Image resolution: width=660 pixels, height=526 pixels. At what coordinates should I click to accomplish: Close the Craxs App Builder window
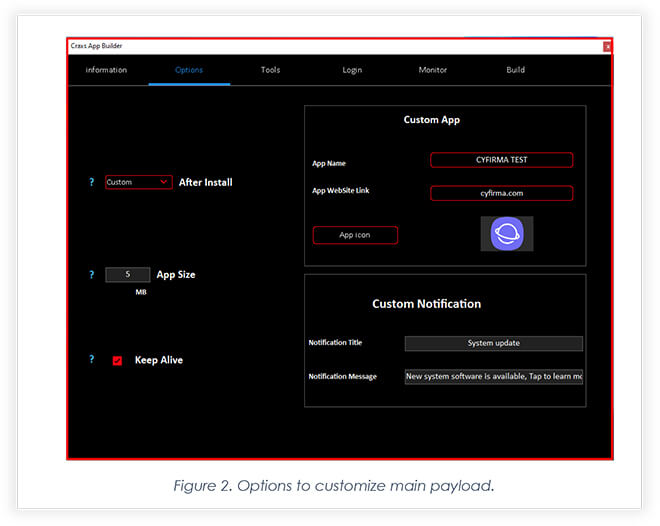[x=607, y=47]
